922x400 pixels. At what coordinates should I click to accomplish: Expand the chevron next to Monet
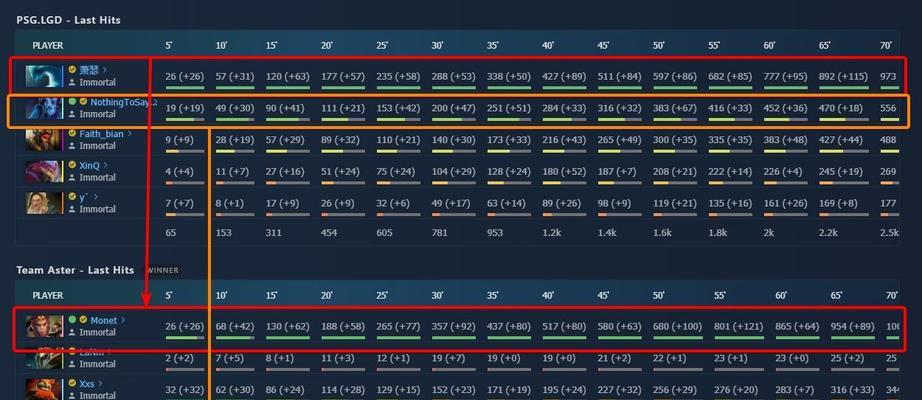click(x=123, y=320)
